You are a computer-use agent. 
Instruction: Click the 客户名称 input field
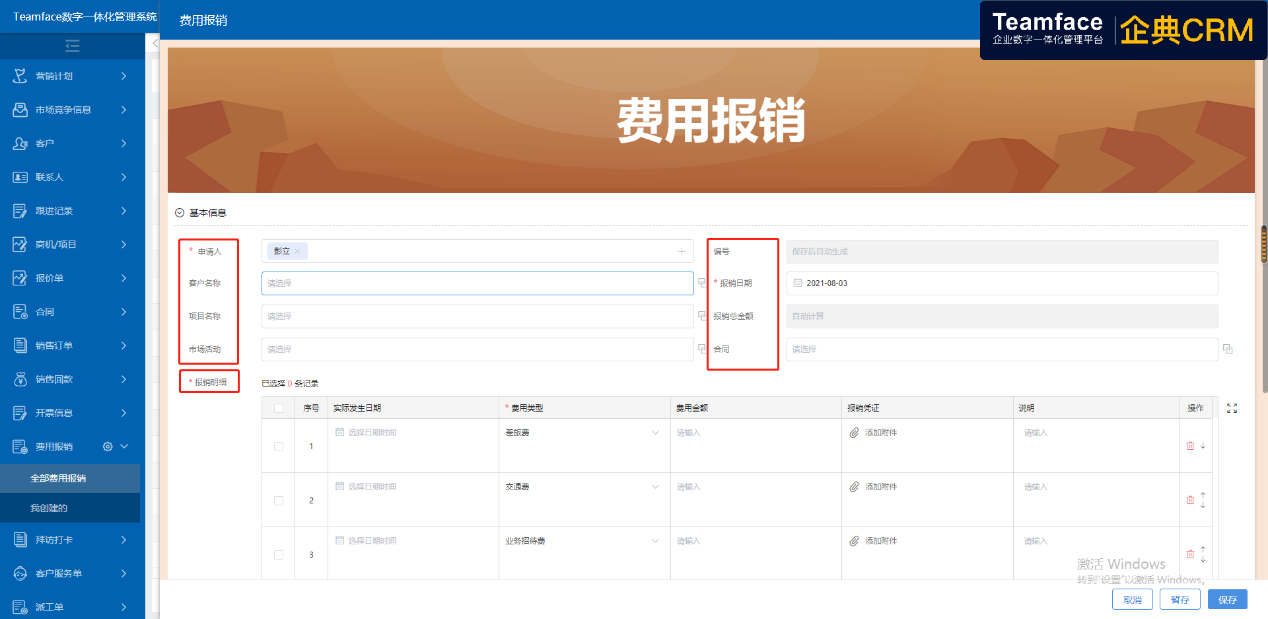(477, 284)
